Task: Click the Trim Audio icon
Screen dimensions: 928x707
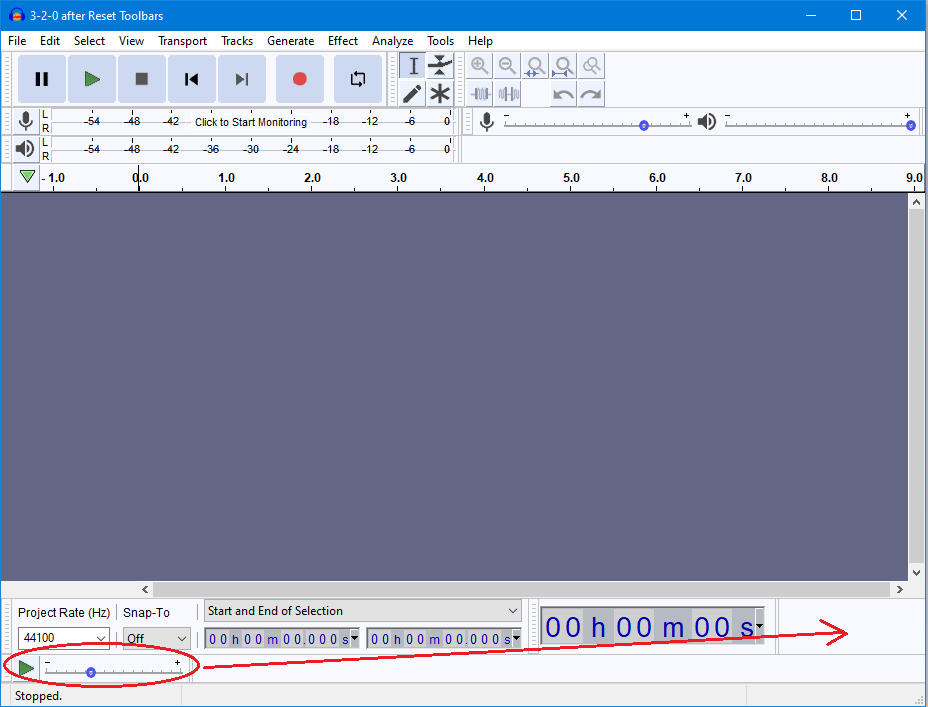Action: click(x=480, y=93)
